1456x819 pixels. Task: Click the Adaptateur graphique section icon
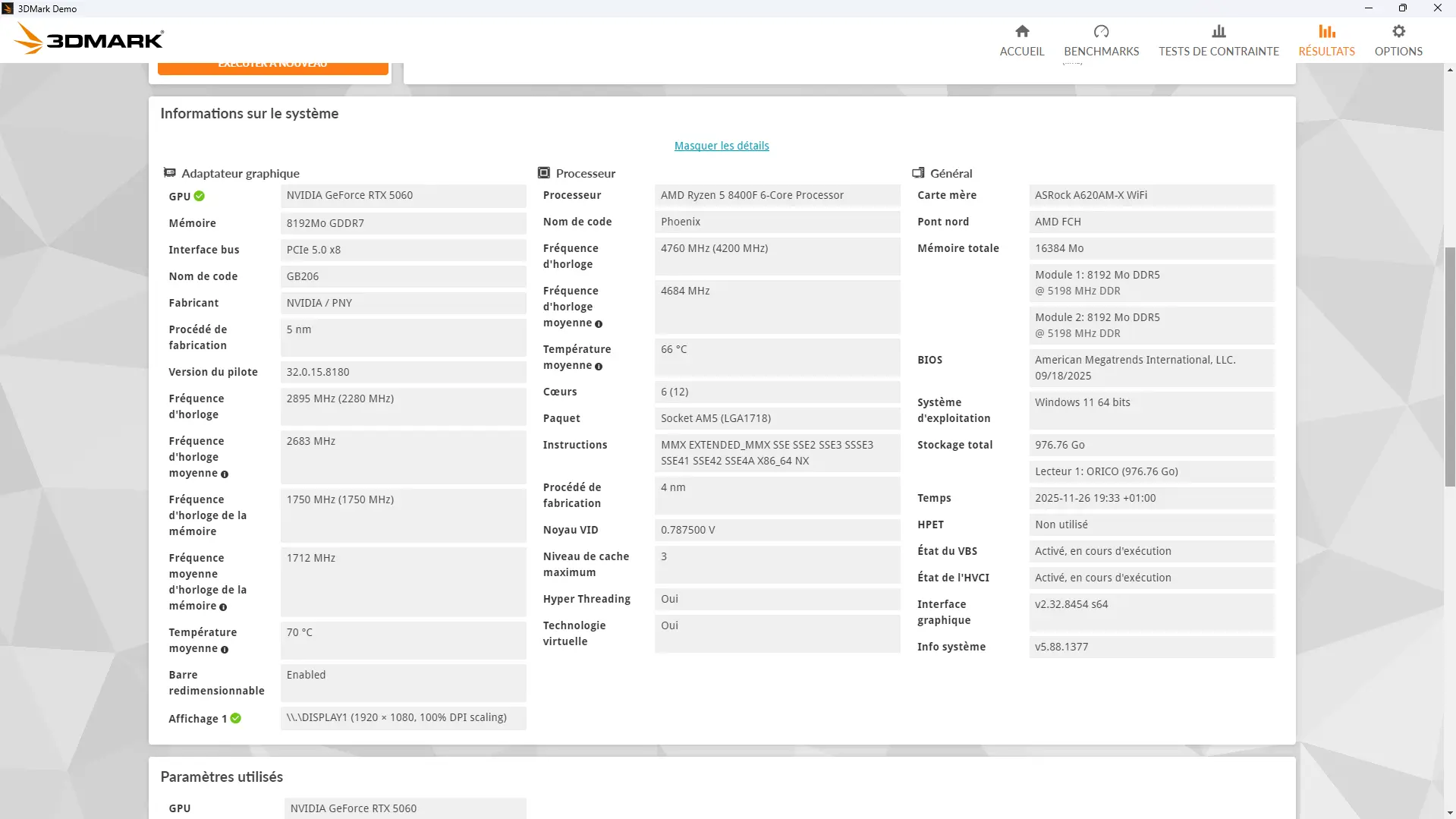pyautogui.click(x=170, y=173)
